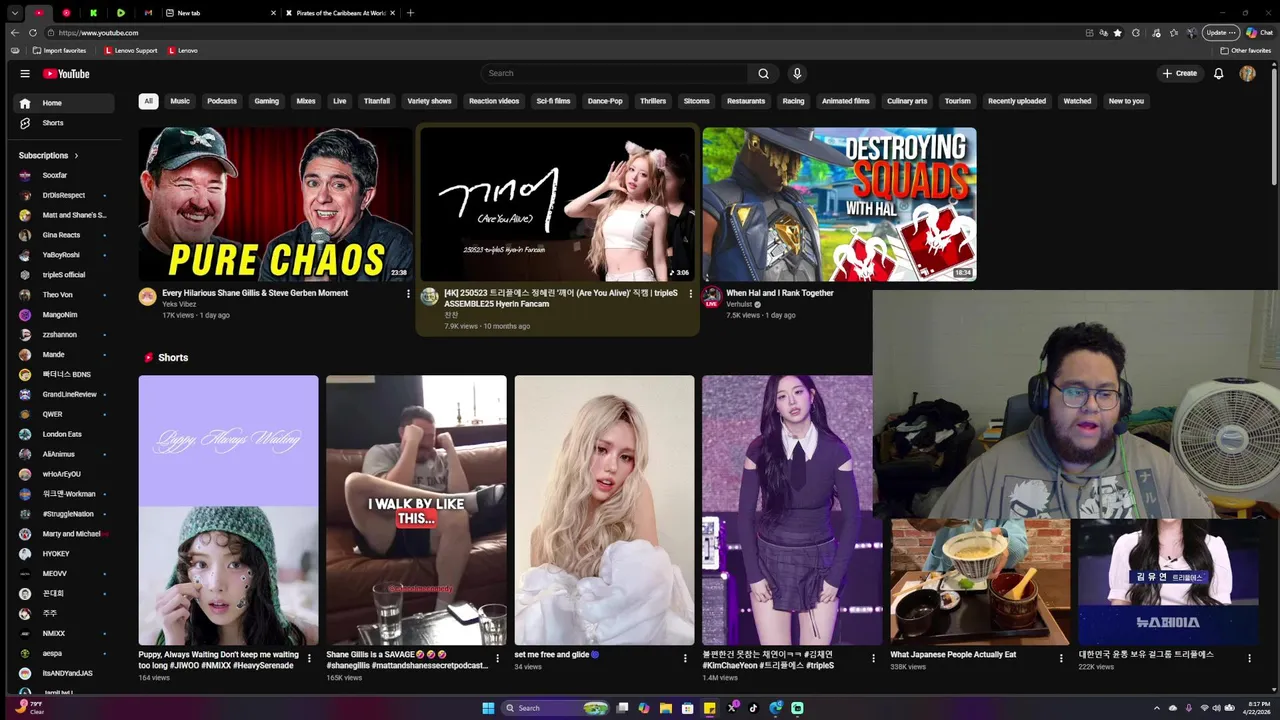This screenshot has width=1280, height=720.
Task: Open File Explorer from the taskbar
Action: tap(665, 708)
